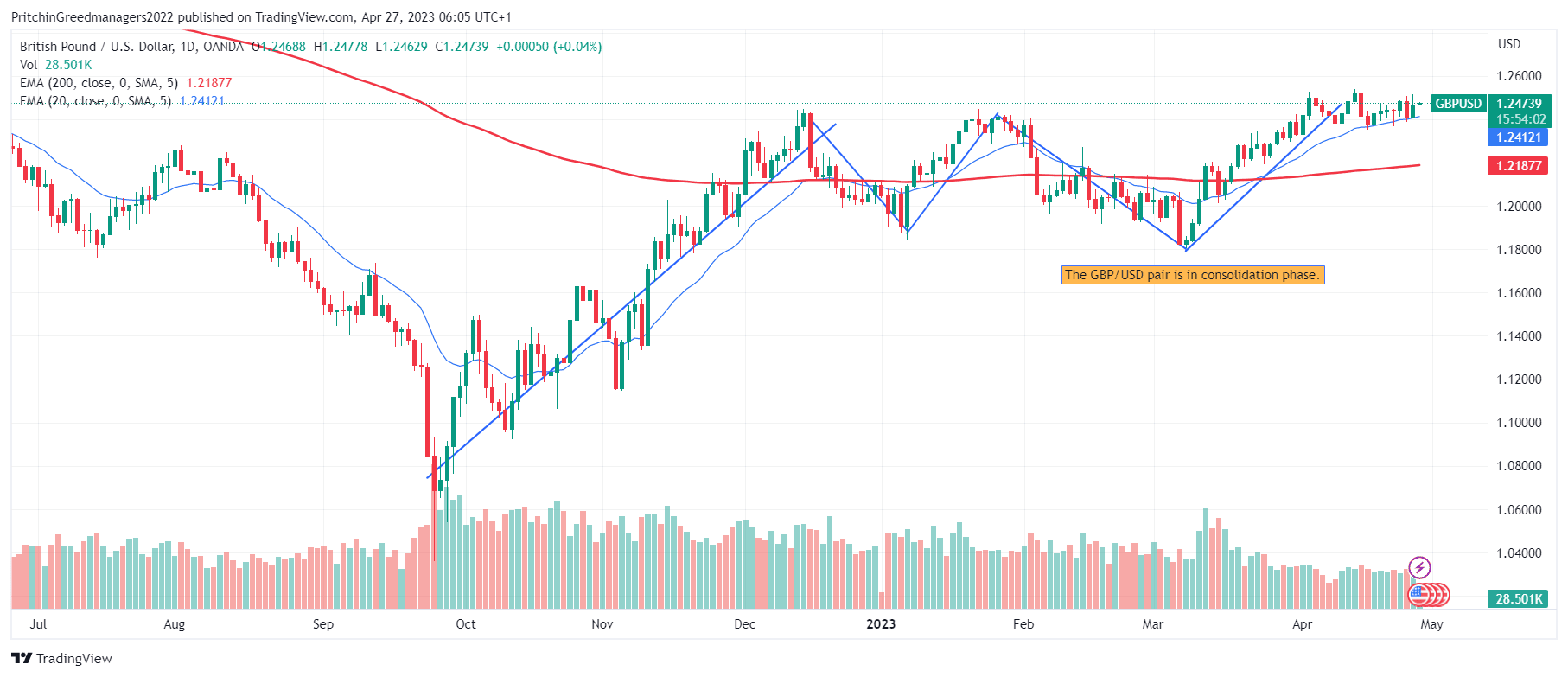The height and width of the screenshot is (677, 1568).
Task: Click the Oct label on time axis
Action: 466,624
